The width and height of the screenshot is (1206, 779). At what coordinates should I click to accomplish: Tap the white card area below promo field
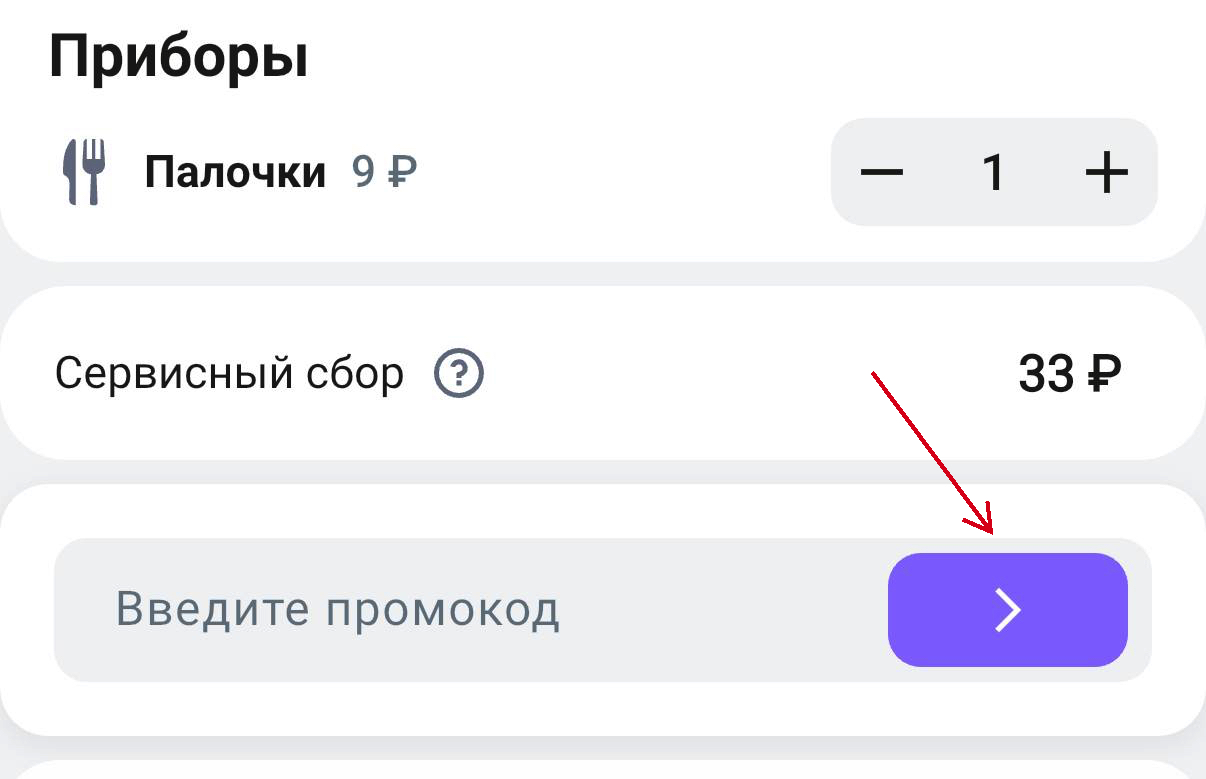coord(600,709)
